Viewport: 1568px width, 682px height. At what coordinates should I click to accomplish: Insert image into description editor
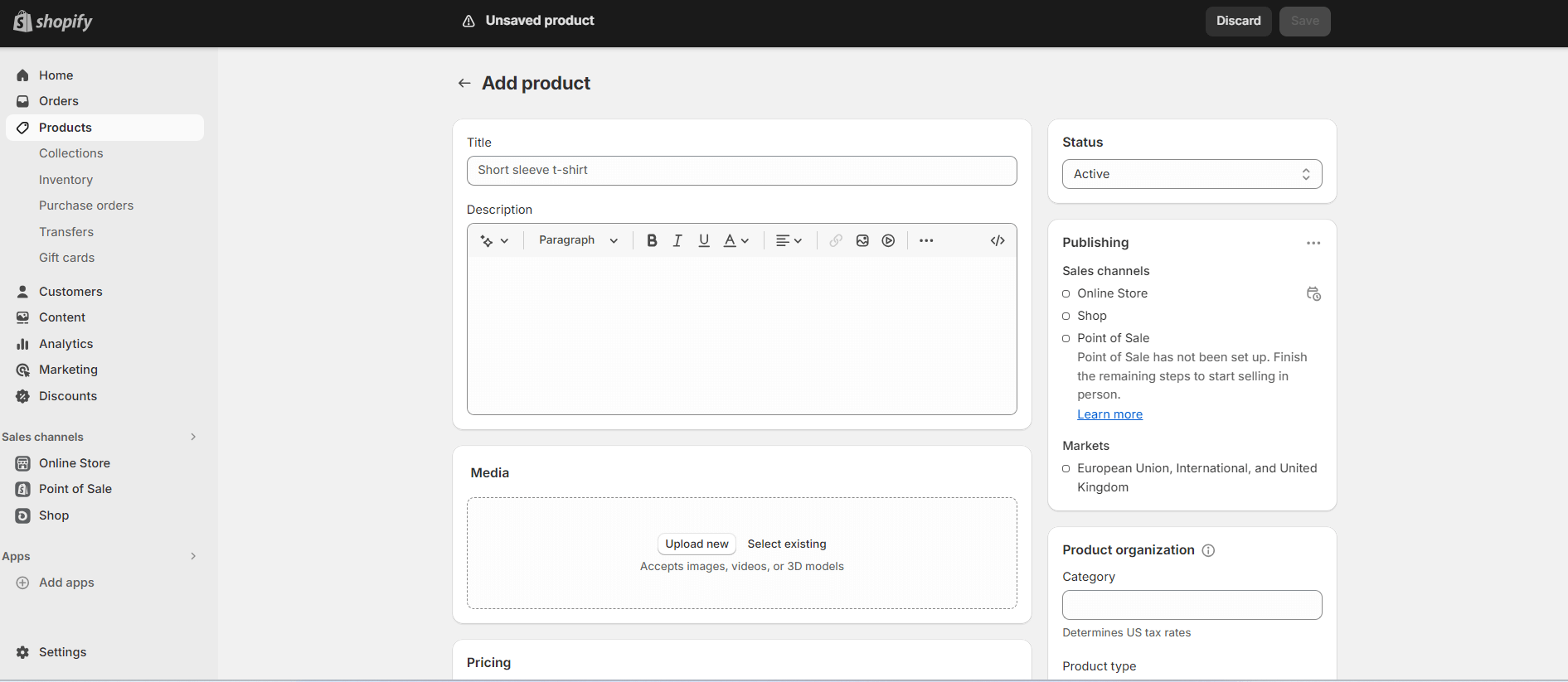(862, 240)
